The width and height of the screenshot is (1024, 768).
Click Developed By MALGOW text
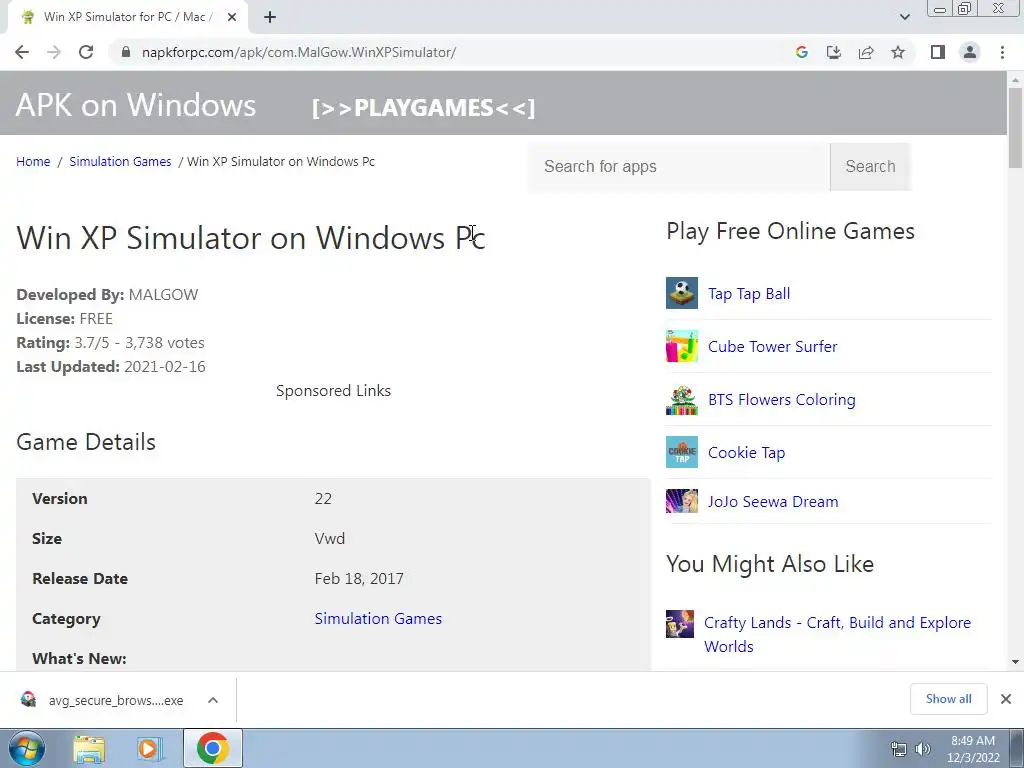(x=107, y=295)
